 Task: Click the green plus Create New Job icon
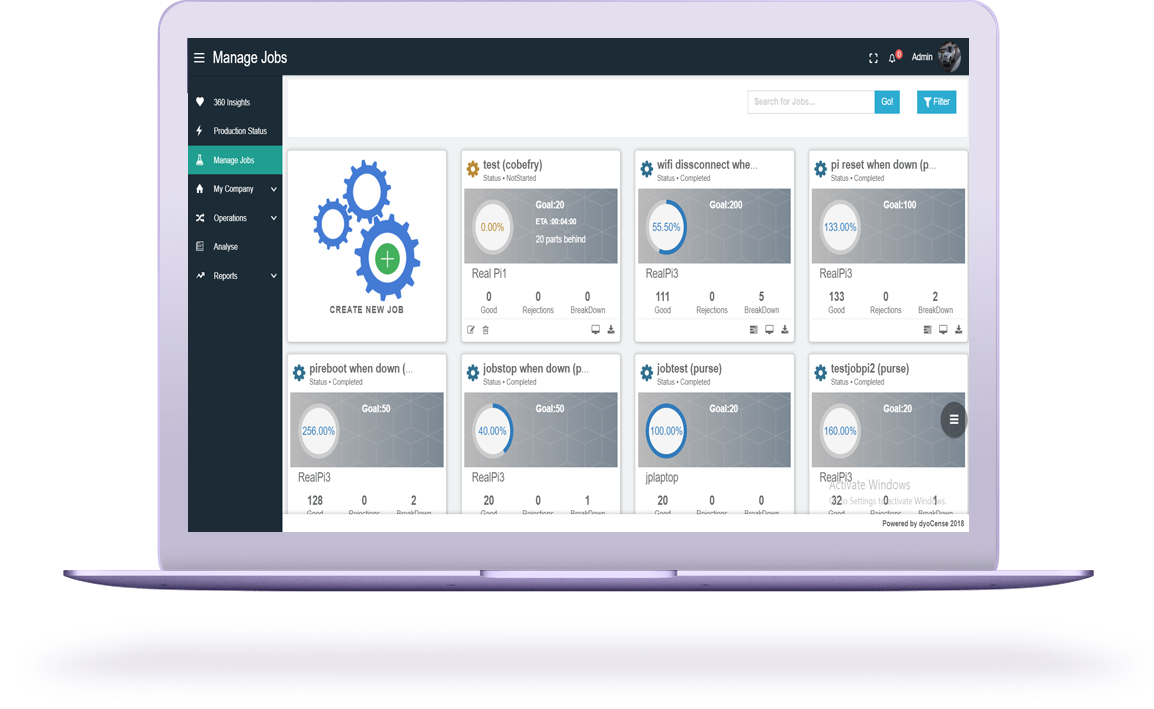pos(387,258)
